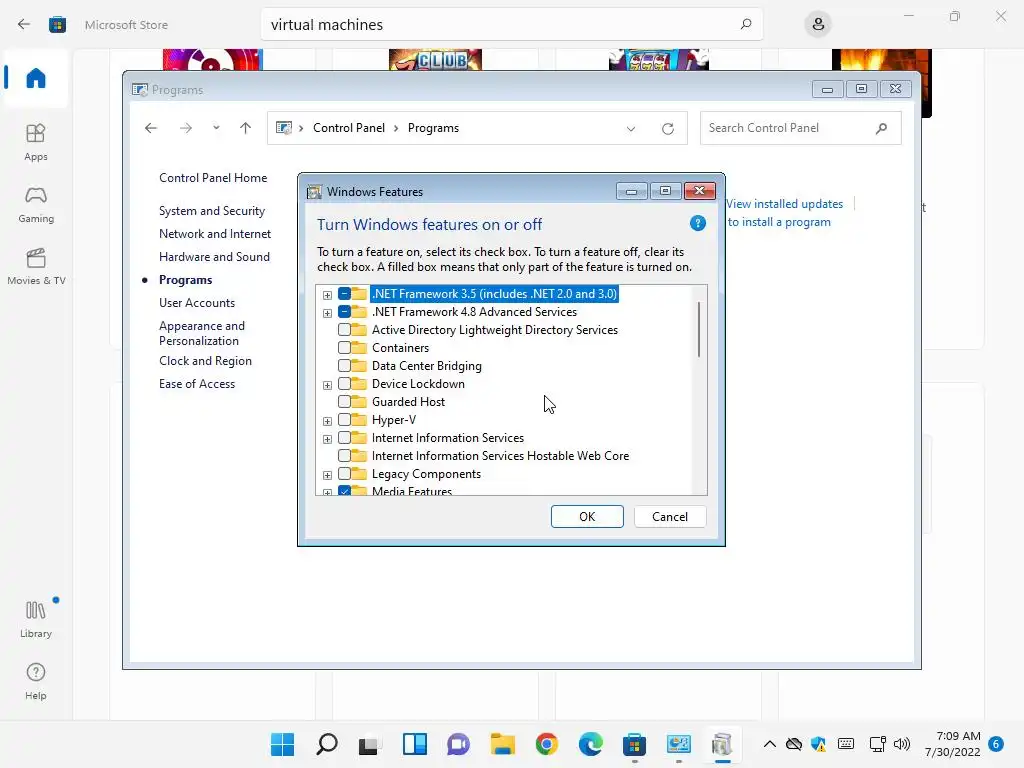Enable Active Directory Lightweight Directory Services checkbox
Image resolution: width=1024 pixels, height=768 pixels.
point(344,330)
